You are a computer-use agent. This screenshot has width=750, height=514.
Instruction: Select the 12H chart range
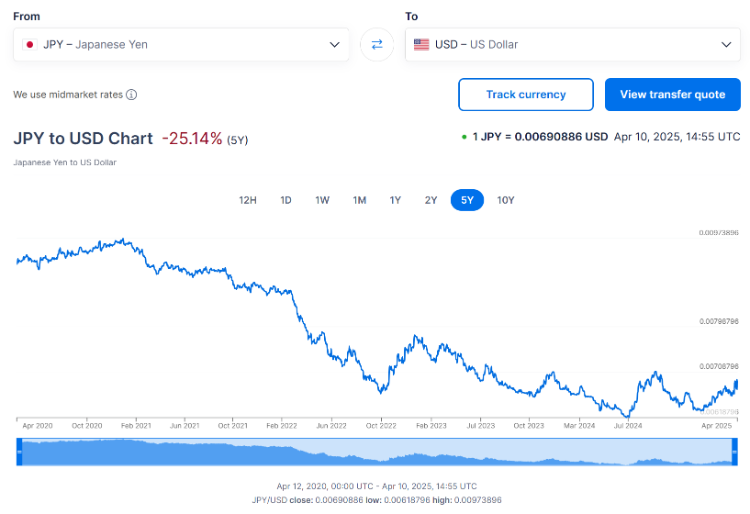click(248, 200)
